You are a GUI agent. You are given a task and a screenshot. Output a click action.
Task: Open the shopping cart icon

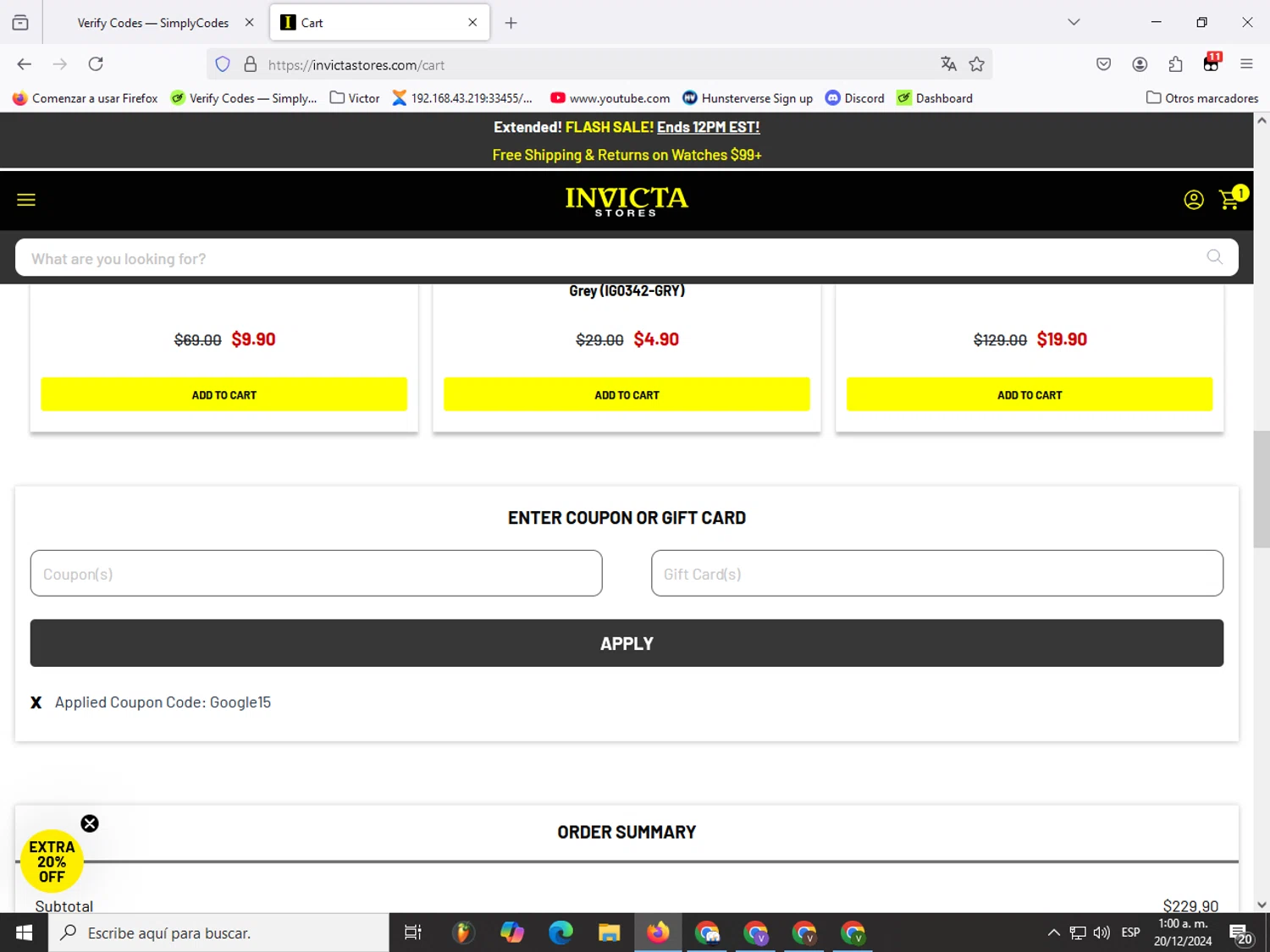1230,200
